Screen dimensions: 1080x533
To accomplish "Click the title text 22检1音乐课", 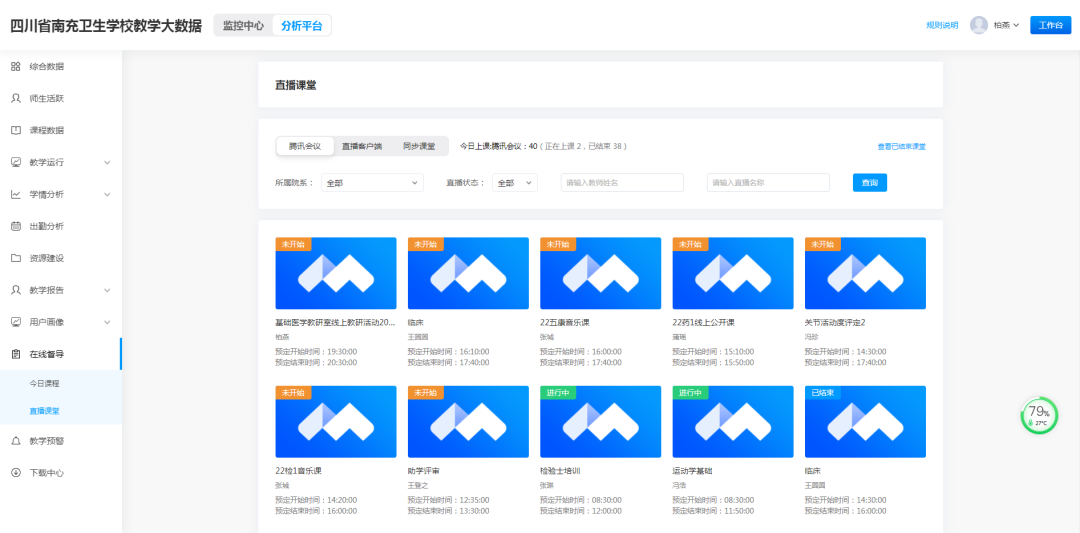I will click(298, 471).
